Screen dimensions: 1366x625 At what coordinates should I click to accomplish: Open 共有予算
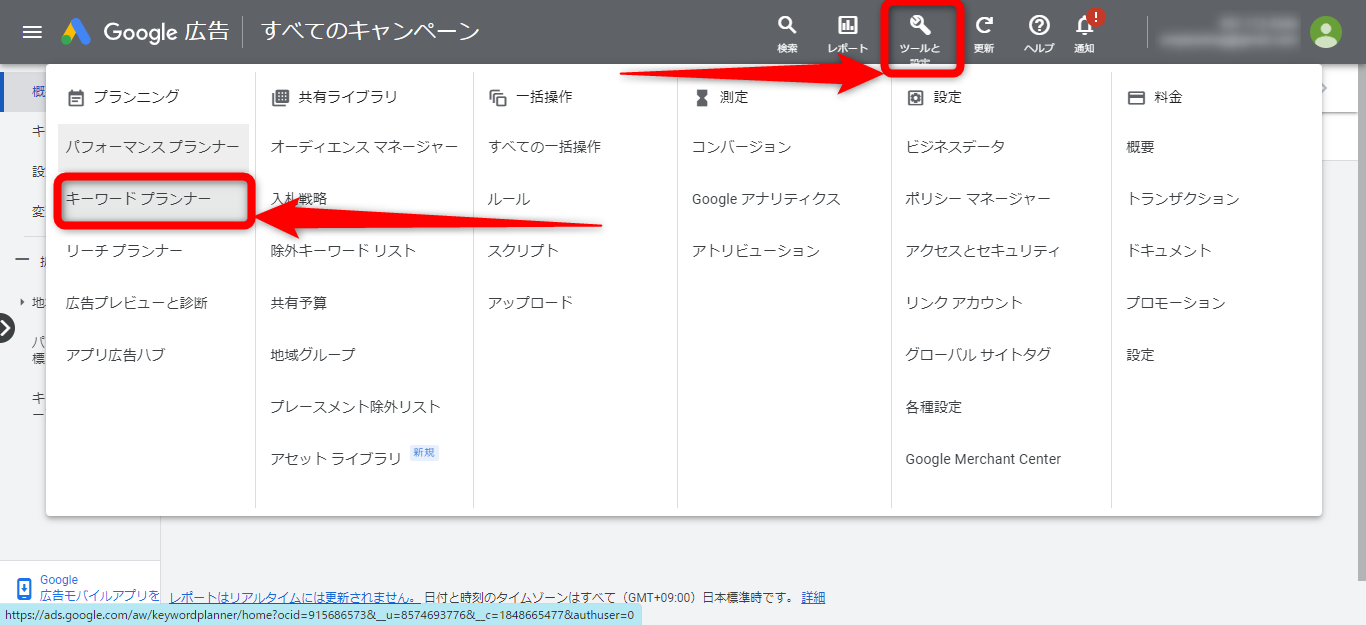(298, 303)
